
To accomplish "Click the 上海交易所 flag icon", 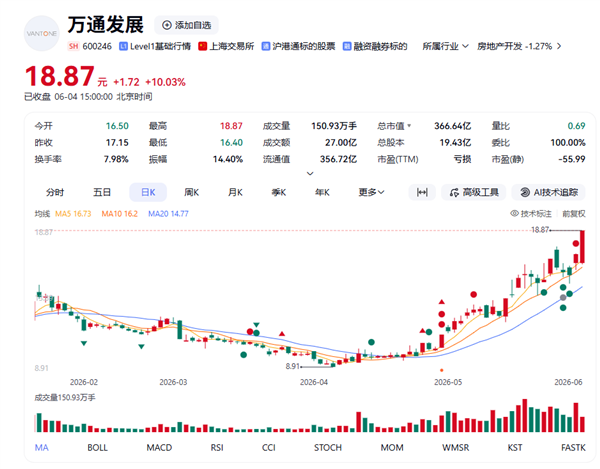I will tap(202, 46).
